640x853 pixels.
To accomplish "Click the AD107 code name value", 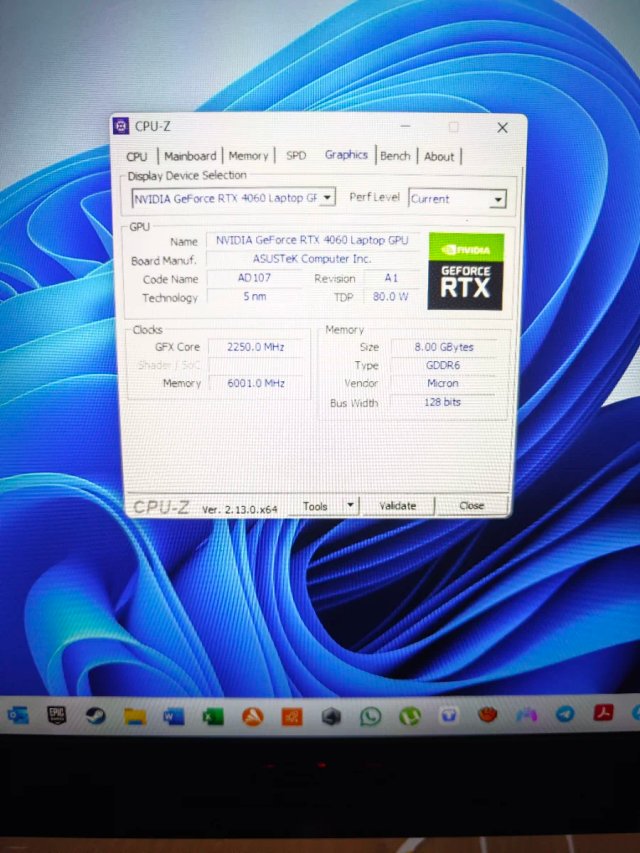I will (254, 277).
